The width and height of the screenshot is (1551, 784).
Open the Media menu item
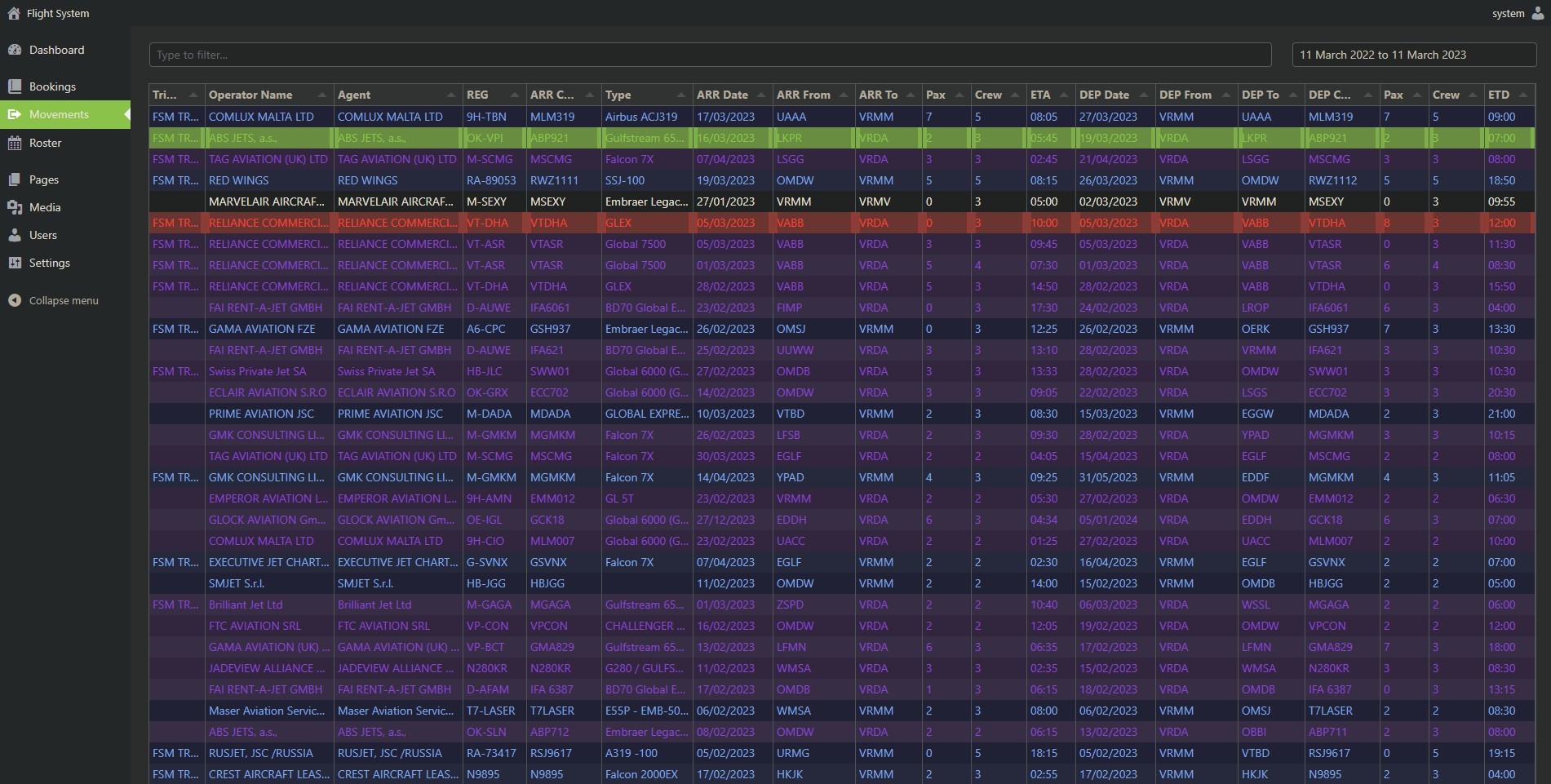click(65, 207)
